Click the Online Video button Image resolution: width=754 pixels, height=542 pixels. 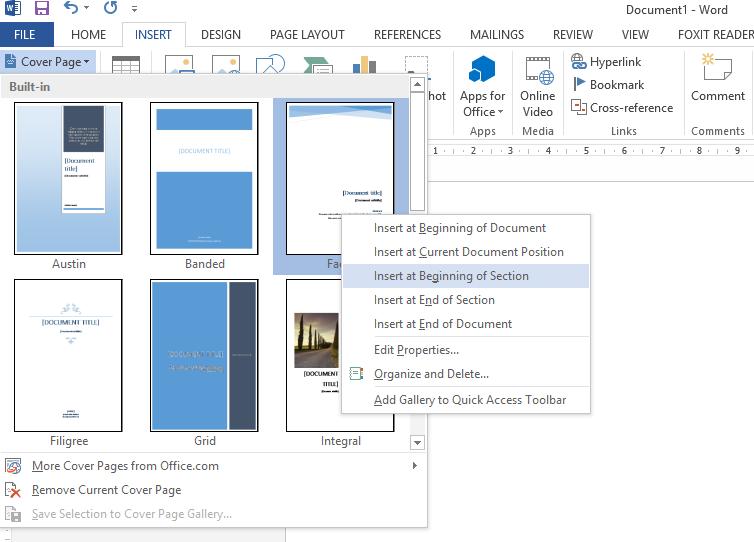538,87
